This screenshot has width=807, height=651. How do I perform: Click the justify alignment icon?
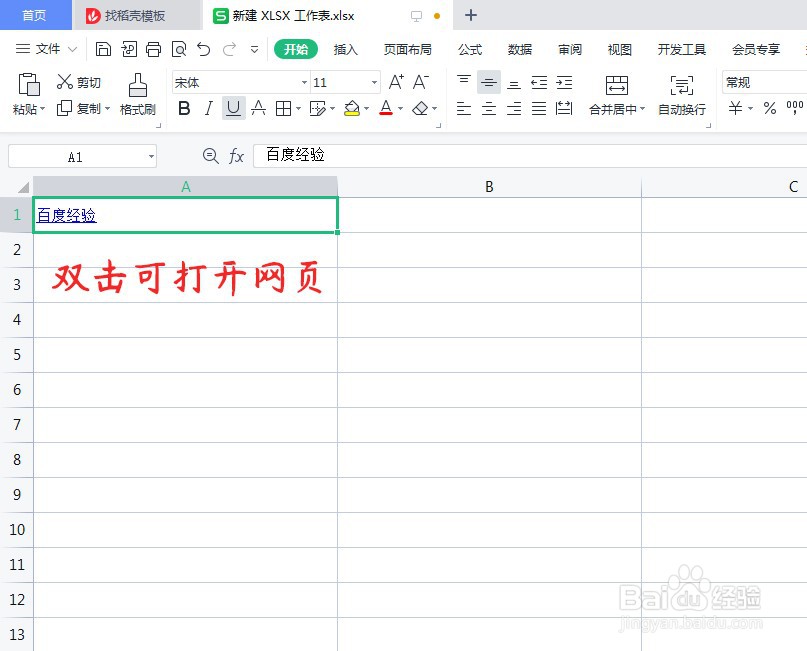tap(539, 108)
